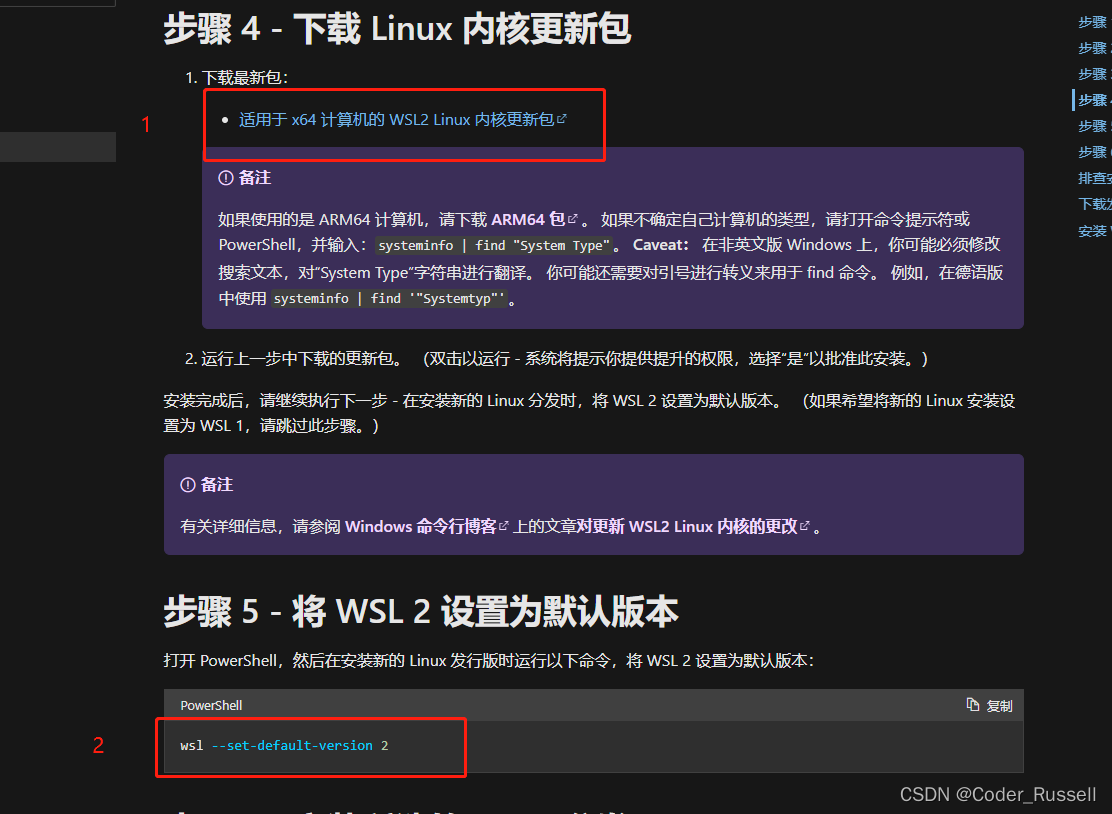
Task: Jump to the 下载 section in the page outline
Action: (1094, 204)
